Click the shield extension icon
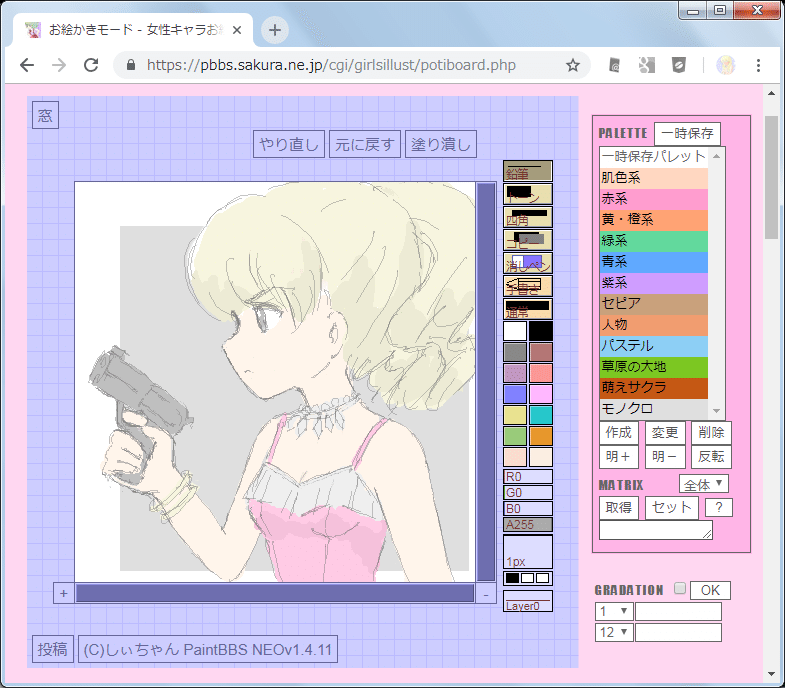Screen dimensions: 785x688 tap(679, 65)
